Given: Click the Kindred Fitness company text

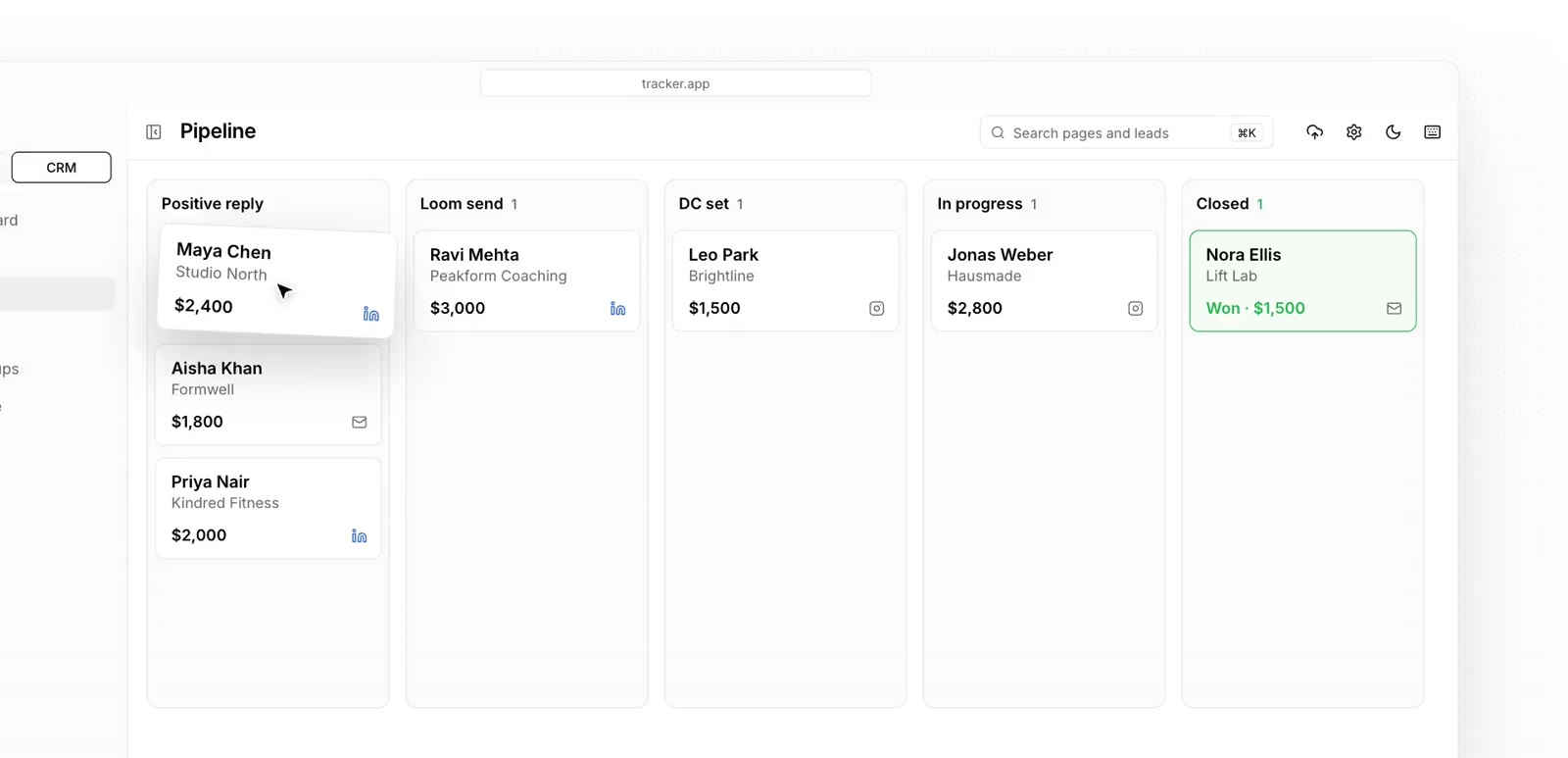Looking at the screenshot, I should [x=225, y=503].
